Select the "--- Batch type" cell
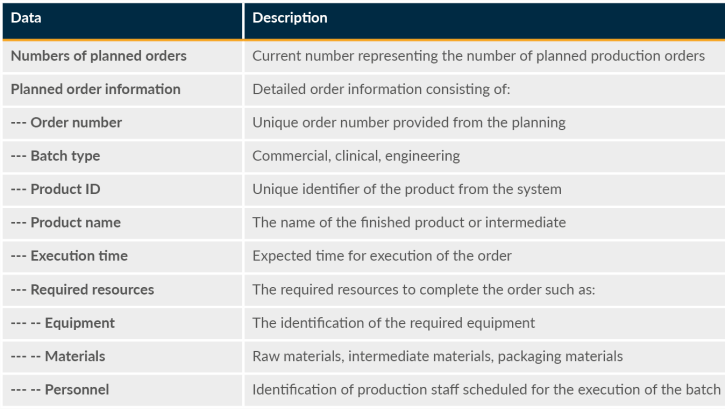Viewport: 725px width, 409px height. [55, 156]
